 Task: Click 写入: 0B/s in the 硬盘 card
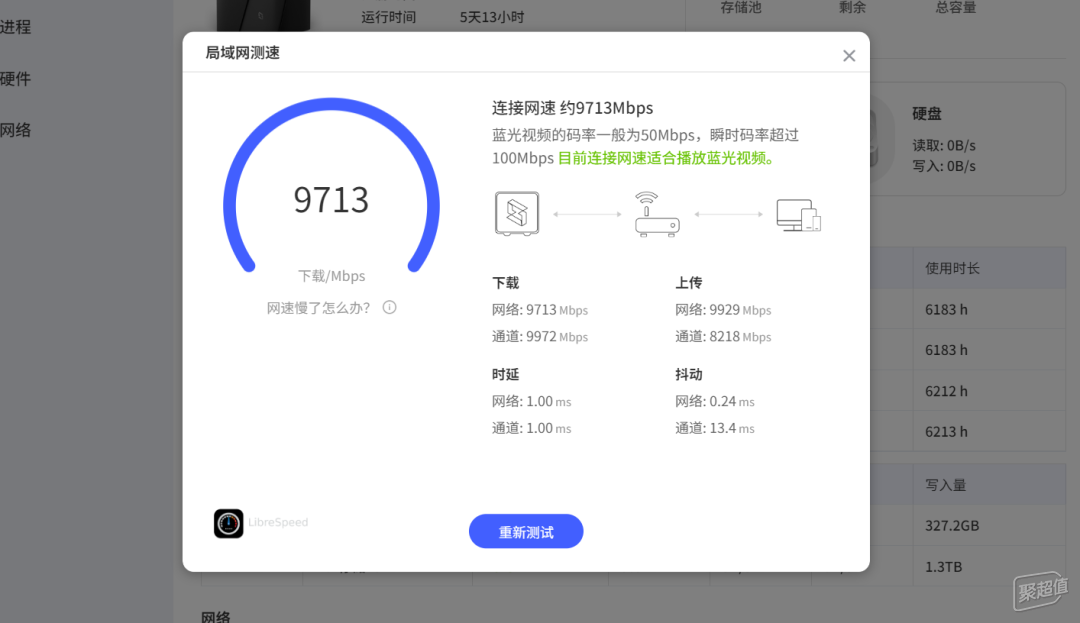tap(944, 167)
